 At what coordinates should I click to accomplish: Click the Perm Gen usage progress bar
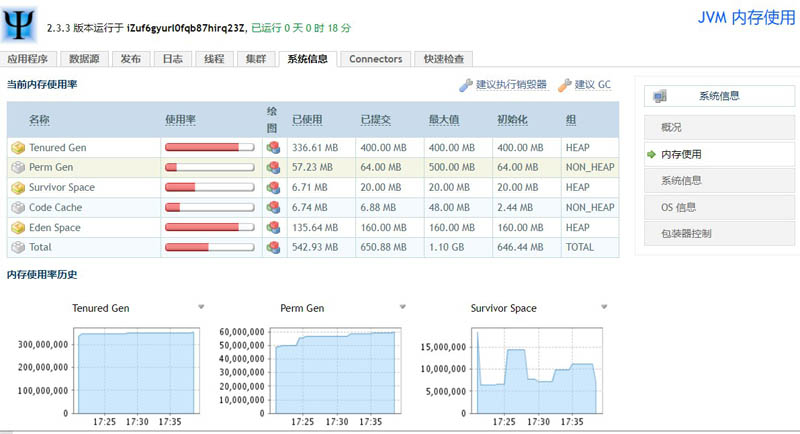(210, 167)
